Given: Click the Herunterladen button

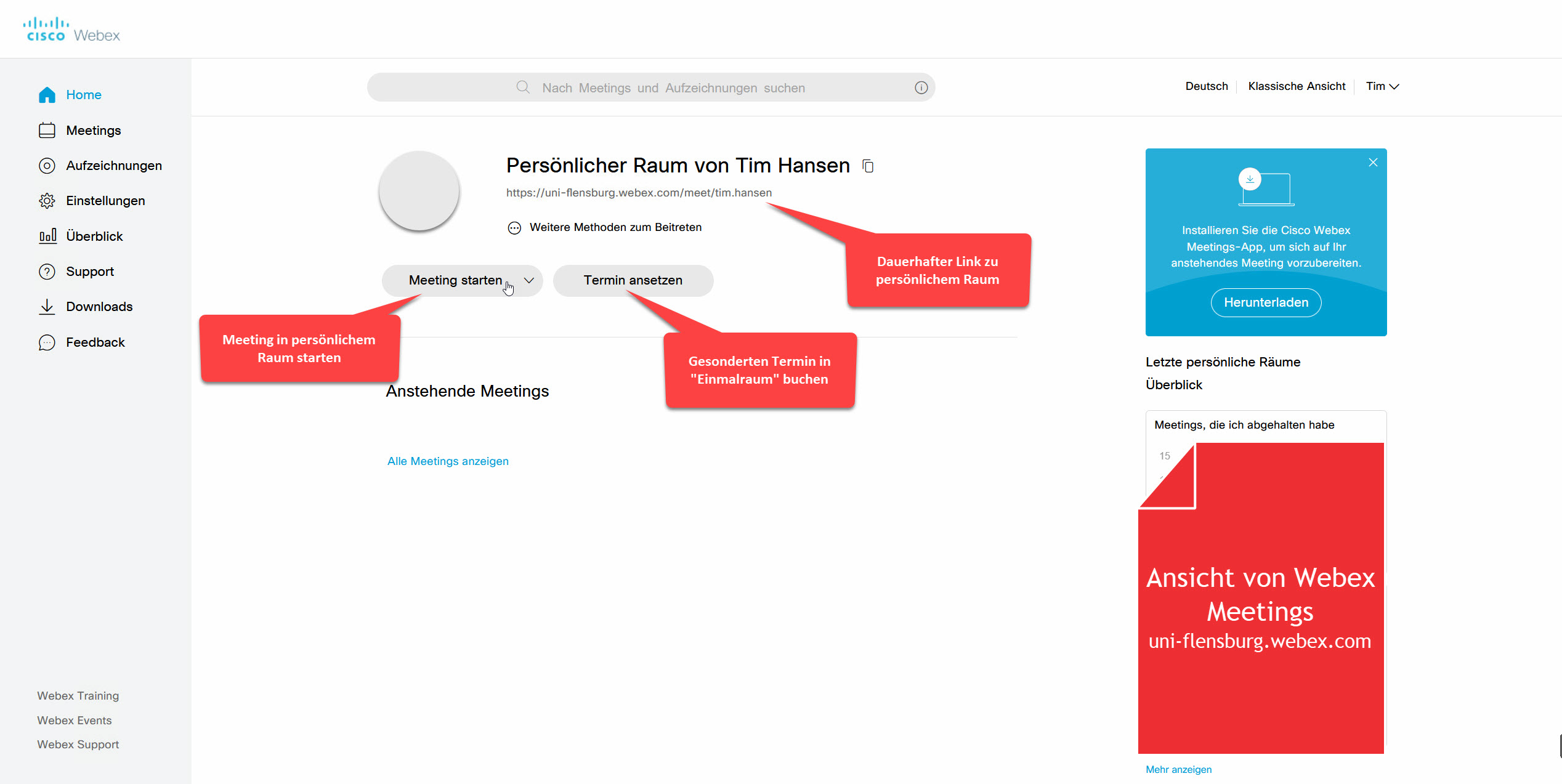Looking at the screenshot, I should 1266,302.
